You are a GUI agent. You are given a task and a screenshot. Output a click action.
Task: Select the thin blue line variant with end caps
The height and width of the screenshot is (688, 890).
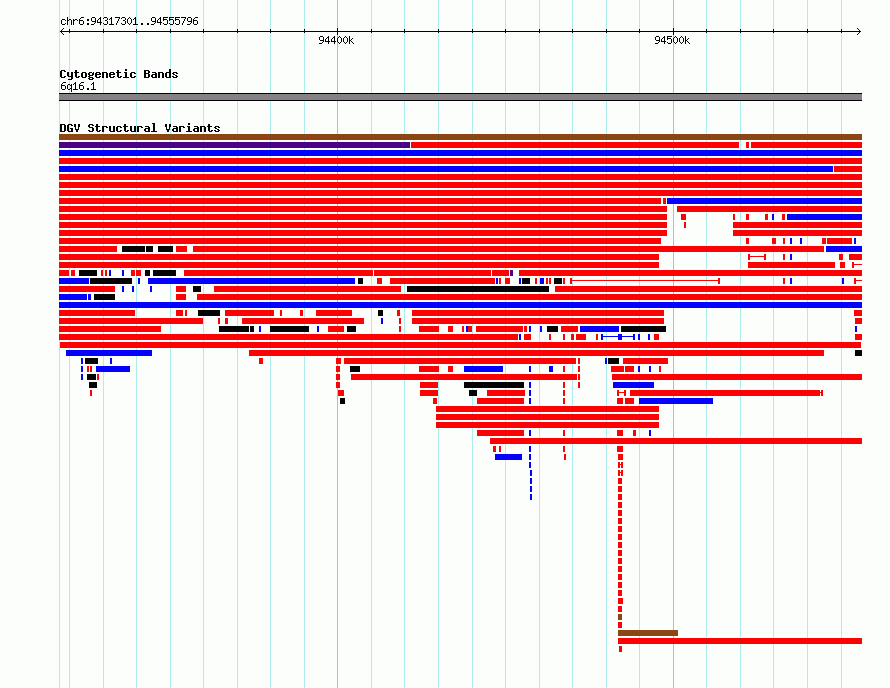coord(618,337)
